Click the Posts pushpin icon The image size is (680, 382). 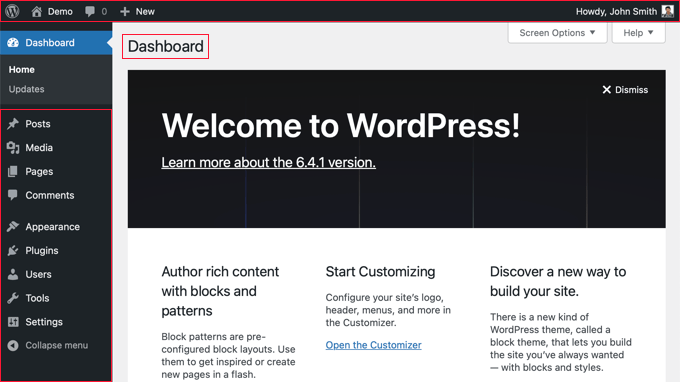click(13, 124)
